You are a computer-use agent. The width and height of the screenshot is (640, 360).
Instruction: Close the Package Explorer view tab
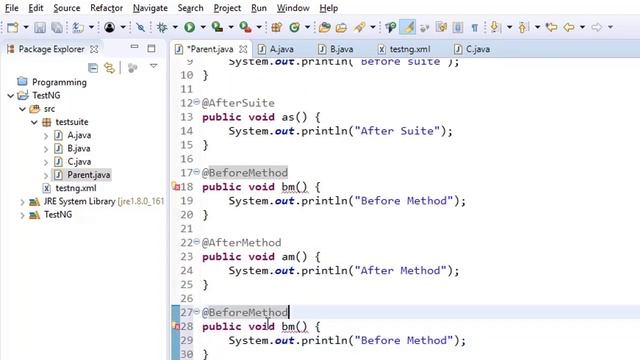pyautogui.click(x=94, y=49)
